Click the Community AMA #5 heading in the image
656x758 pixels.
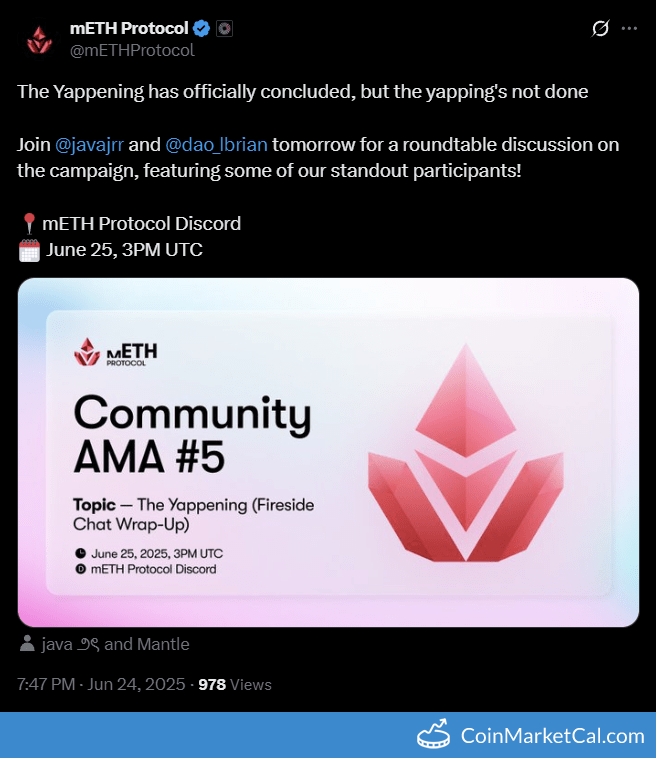pos(192,435)
